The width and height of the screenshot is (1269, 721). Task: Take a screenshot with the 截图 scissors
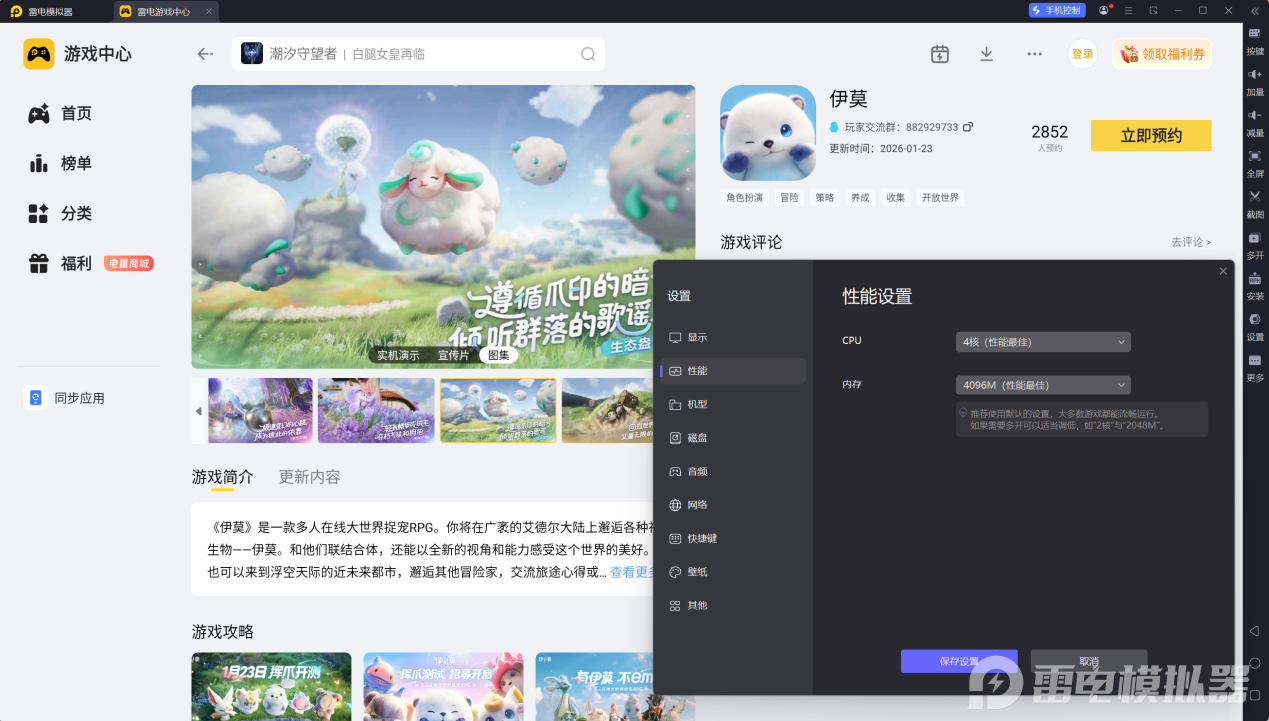pyautogui.click(x=1254, y=204)
